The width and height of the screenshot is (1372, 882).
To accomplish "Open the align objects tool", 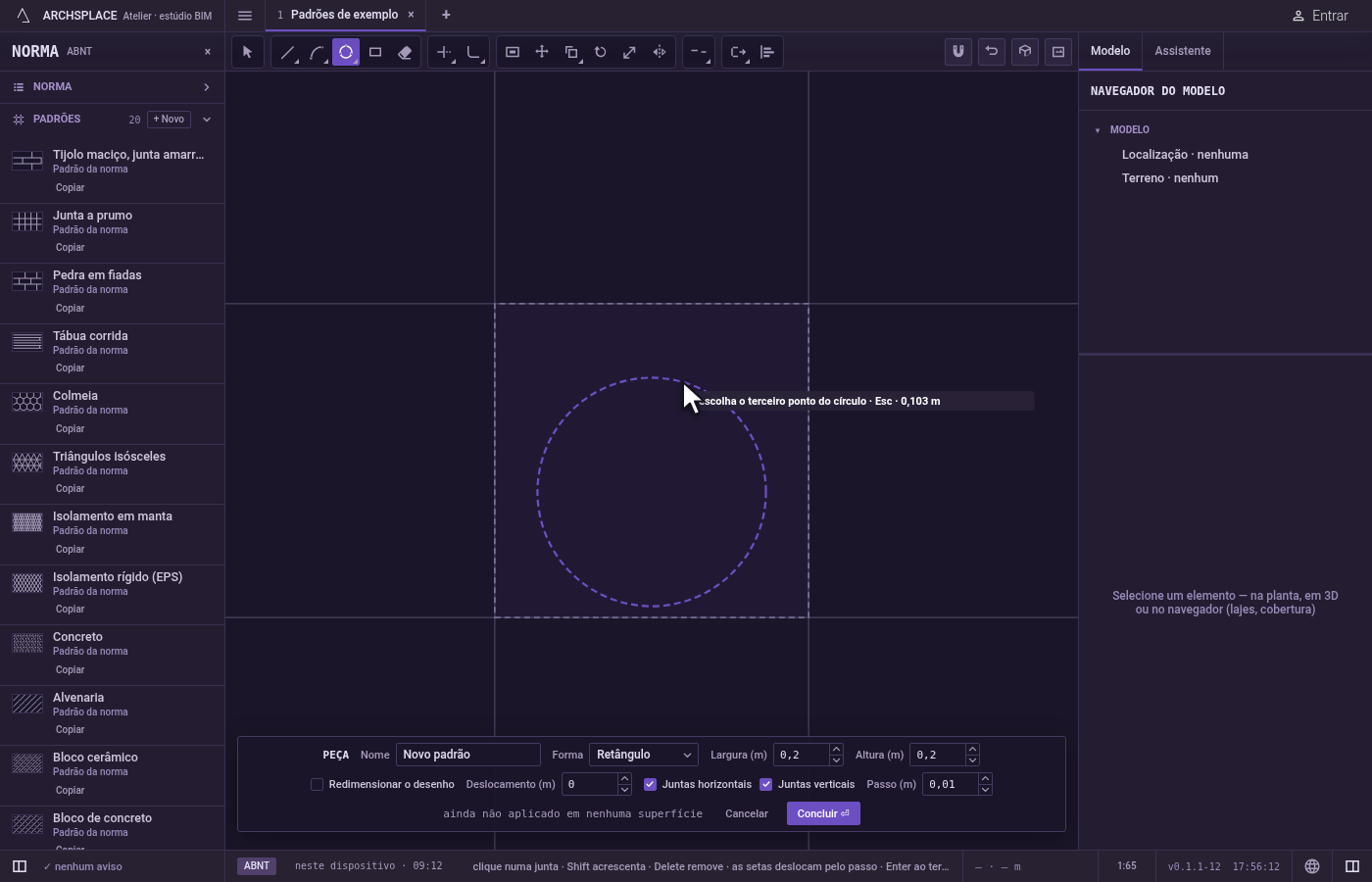I will coord(767,52).
